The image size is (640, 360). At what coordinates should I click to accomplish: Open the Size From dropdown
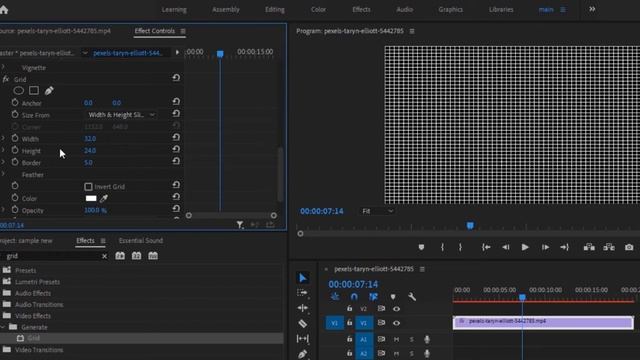pos(121,115)
